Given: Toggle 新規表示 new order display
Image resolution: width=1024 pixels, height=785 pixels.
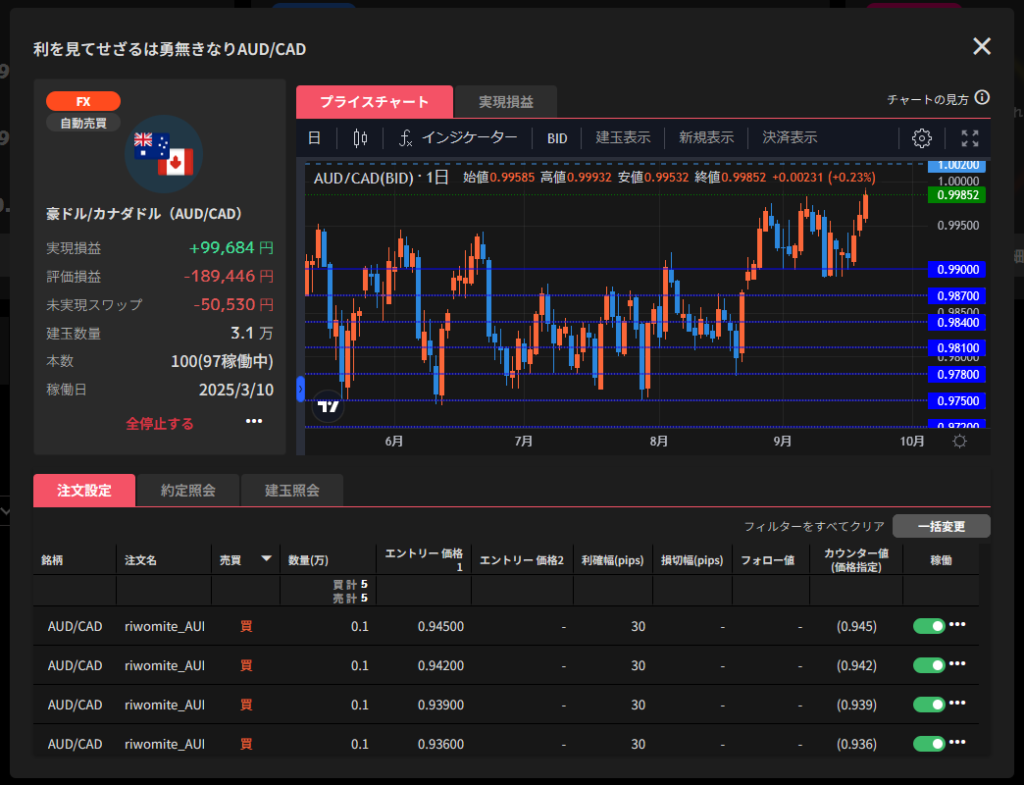Looking at the screenshot, I should (x=706, y=138).
